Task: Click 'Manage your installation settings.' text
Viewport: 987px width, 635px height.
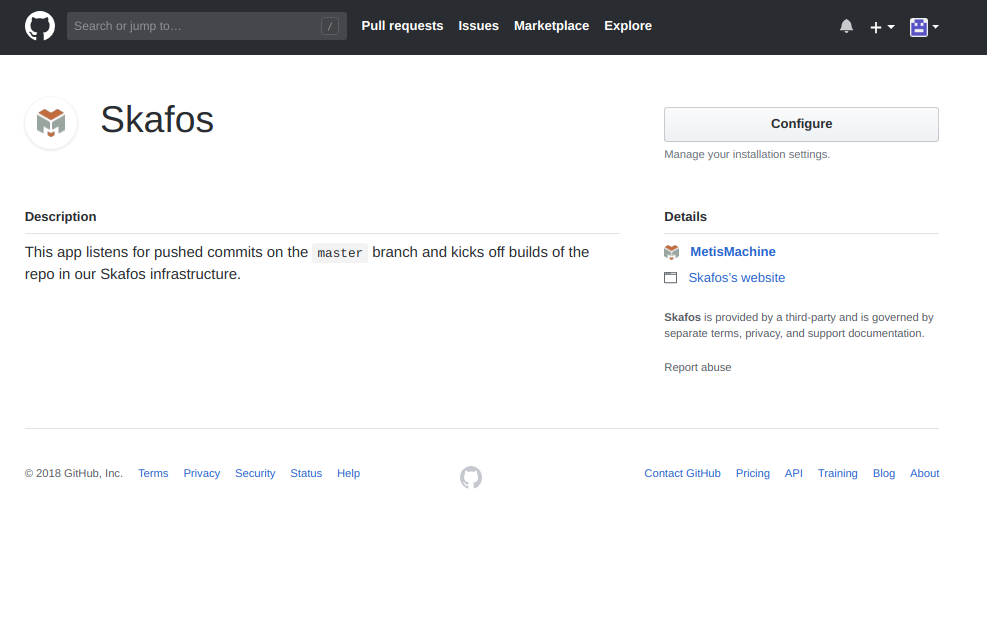Action: tap(747, 154)
